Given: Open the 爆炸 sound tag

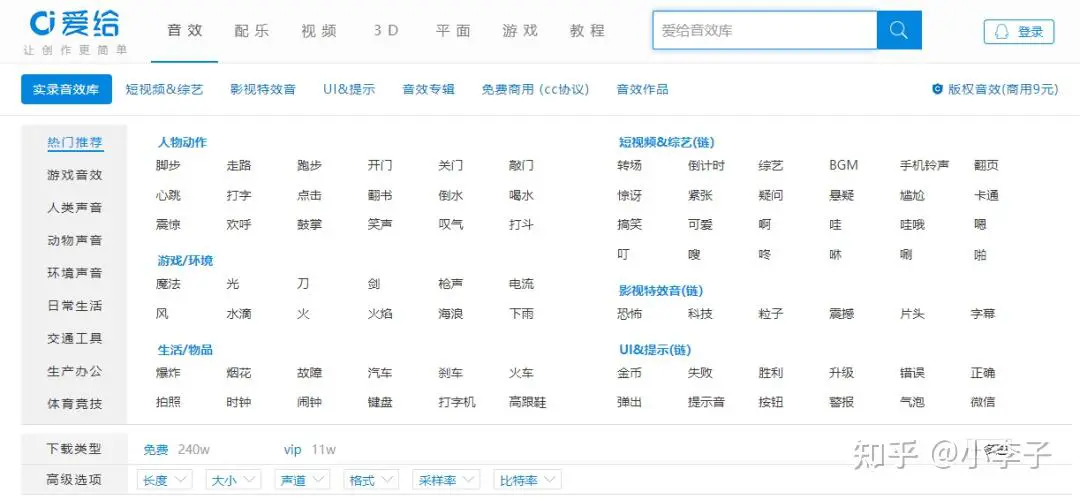Looking at the screenshot, I should [x=168, y=373].
